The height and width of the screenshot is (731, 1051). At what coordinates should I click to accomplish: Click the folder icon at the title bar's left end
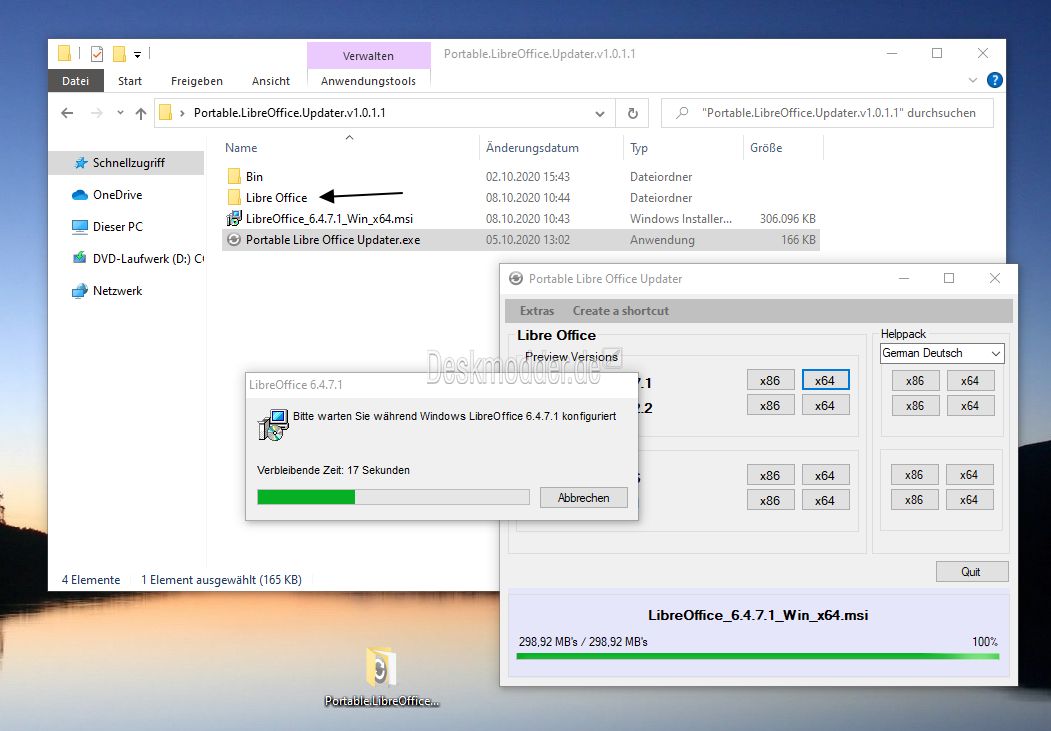click(64, 54)
